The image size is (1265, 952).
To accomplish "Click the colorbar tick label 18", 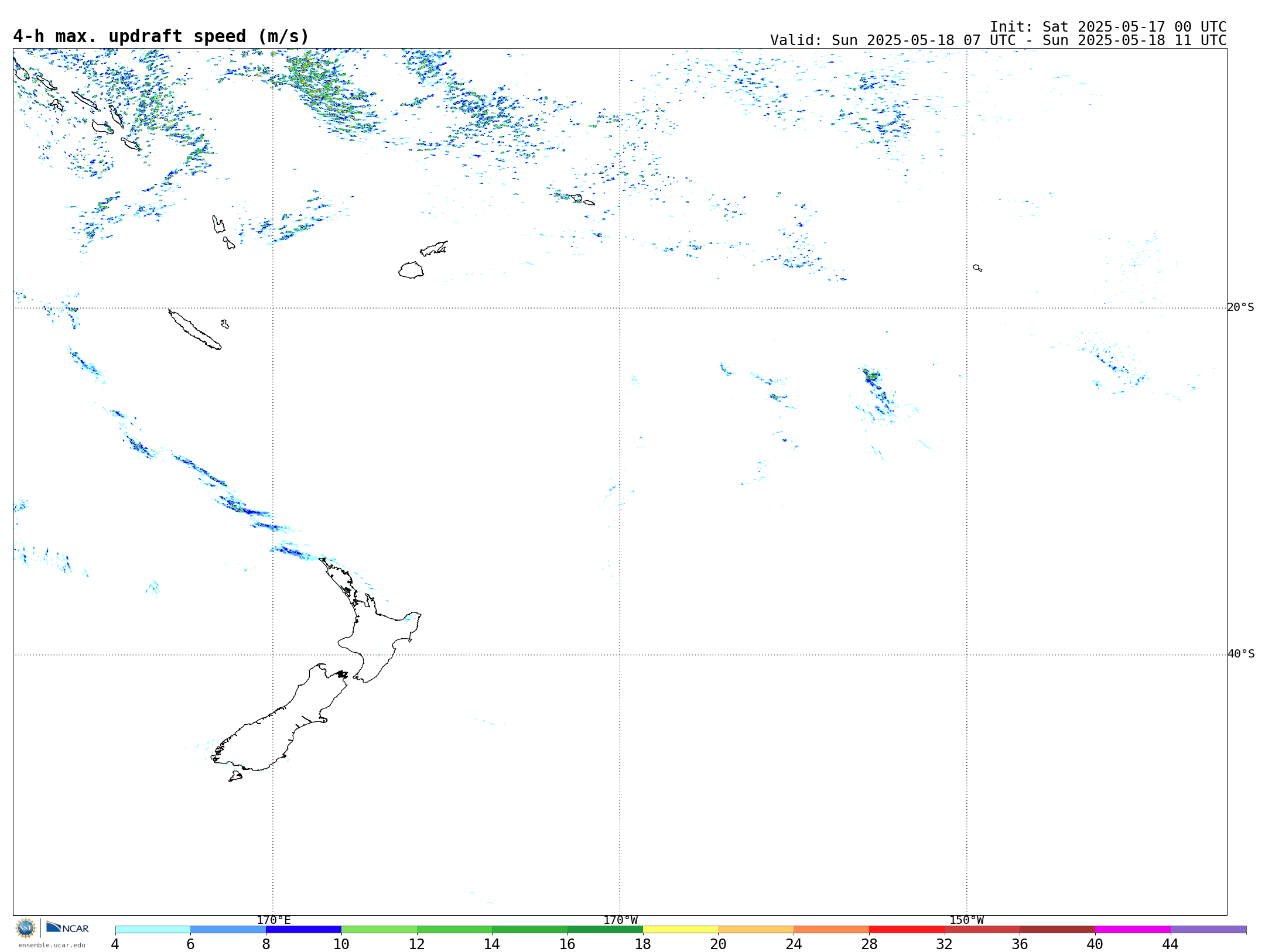I will [x=643, y=944].
